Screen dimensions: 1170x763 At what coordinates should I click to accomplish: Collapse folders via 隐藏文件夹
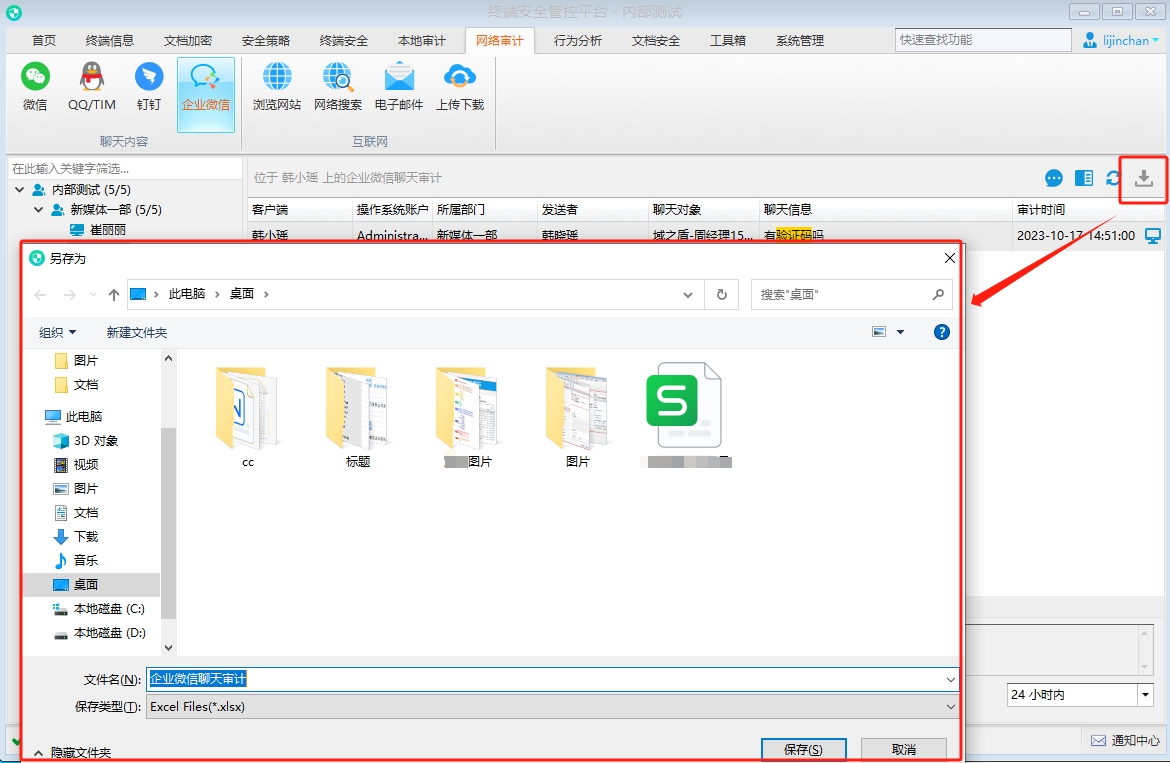72,753
